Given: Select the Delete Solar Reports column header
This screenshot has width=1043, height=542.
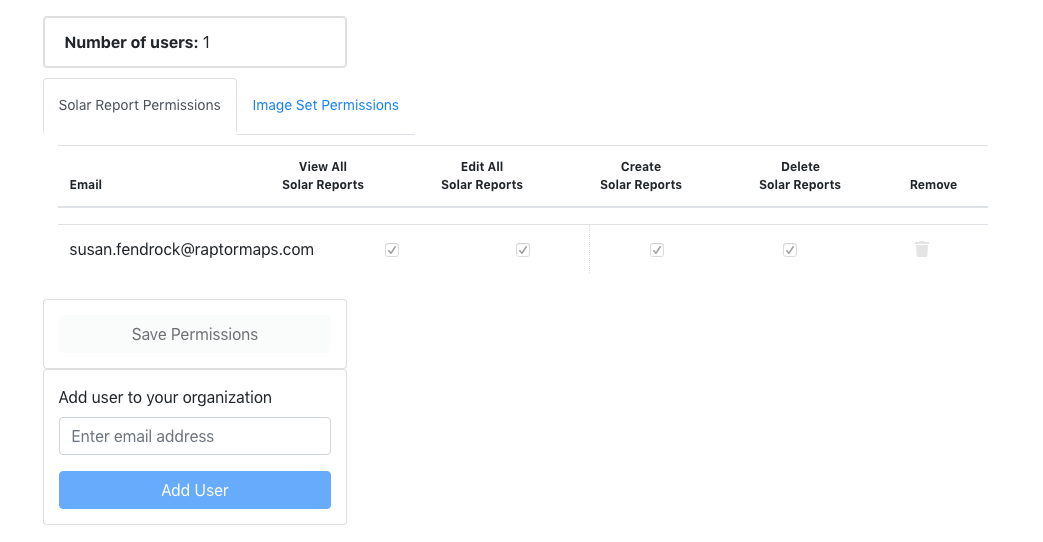Looking at the screenshot, I should [800, 176].
